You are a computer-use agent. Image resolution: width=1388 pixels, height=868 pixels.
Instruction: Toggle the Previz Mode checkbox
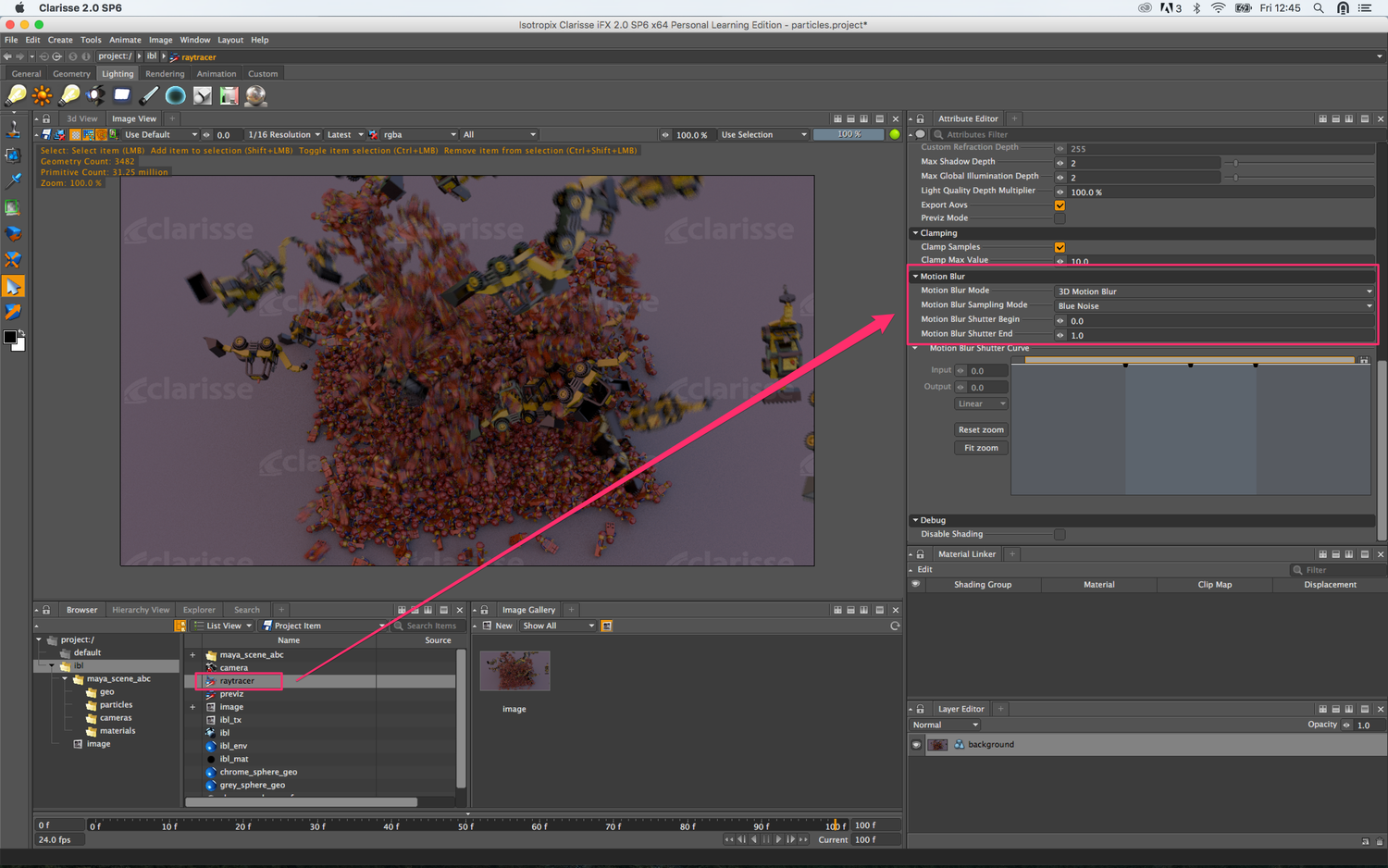pos(1060,218)
